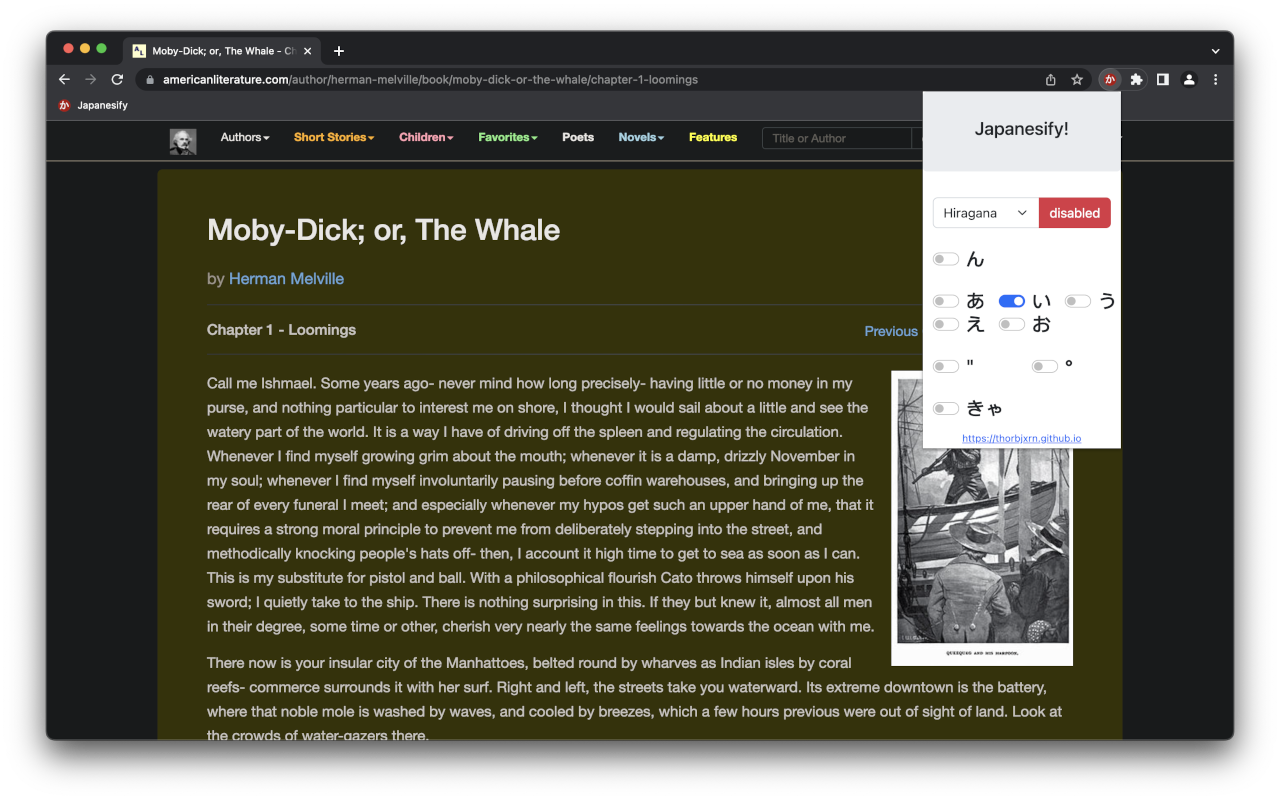Open a new browser tab
The height and width of the screenshot is (800, 1280).
point(339,51)
